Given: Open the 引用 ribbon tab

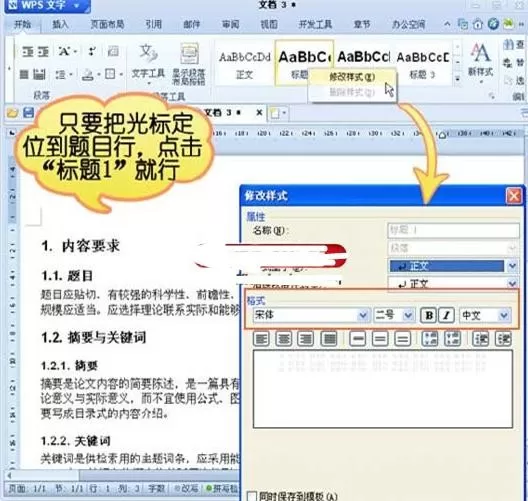Looking at the screenshot, I should 154,24.
